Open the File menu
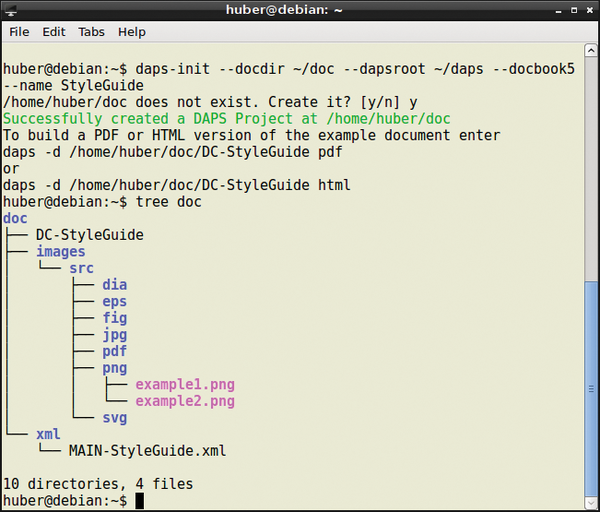600x512 pixels. pyautogui.click(x=19, y=32)
